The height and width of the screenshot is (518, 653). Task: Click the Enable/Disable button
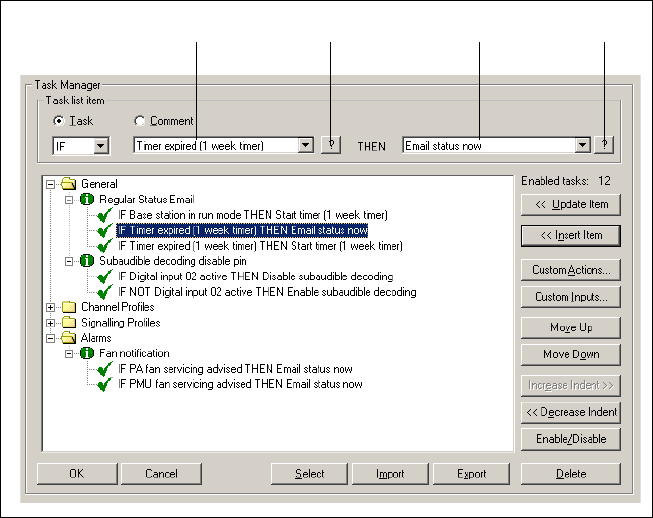571,439
